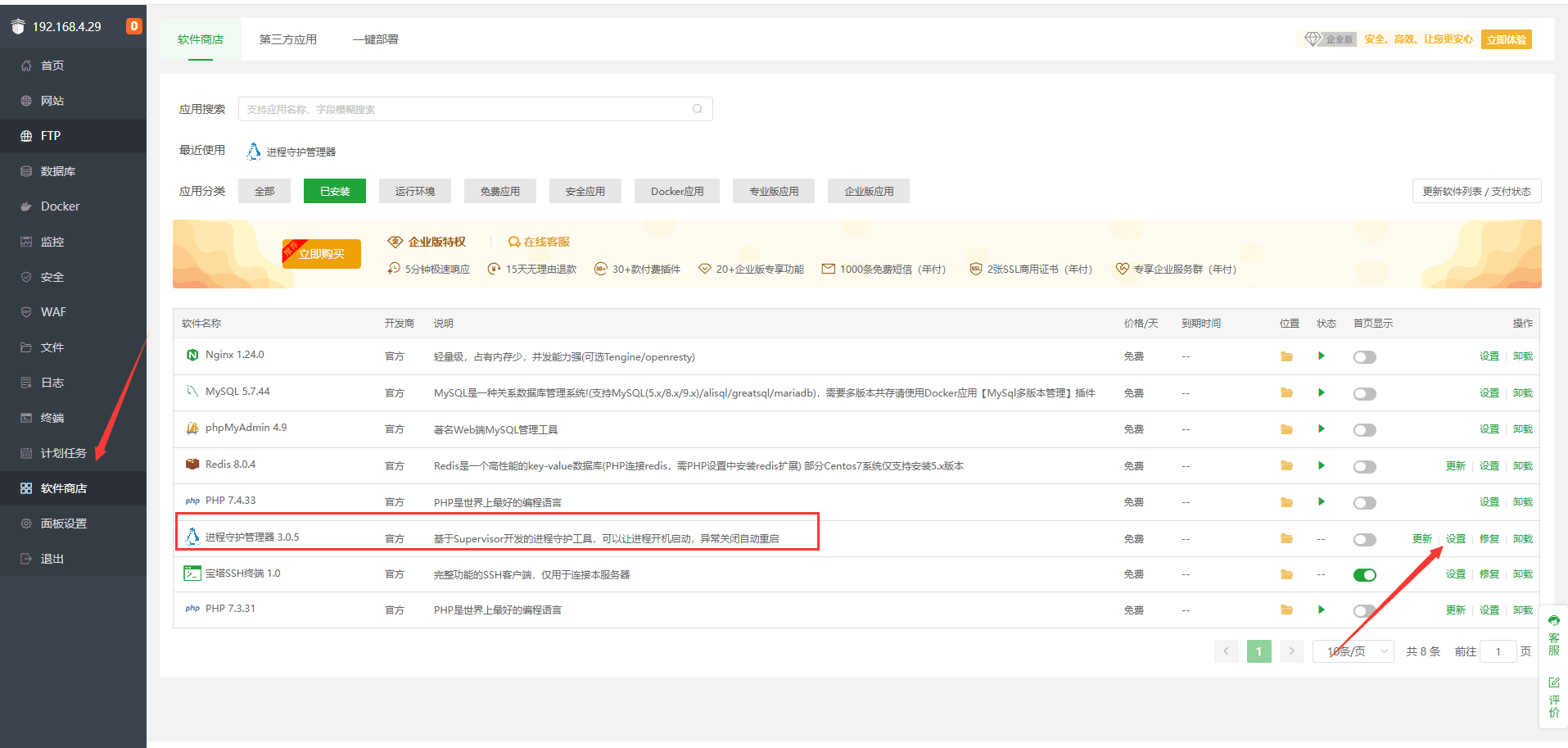
Task: Click 卸载 for Nginx 1.24.0
Action: (1523, 356)
